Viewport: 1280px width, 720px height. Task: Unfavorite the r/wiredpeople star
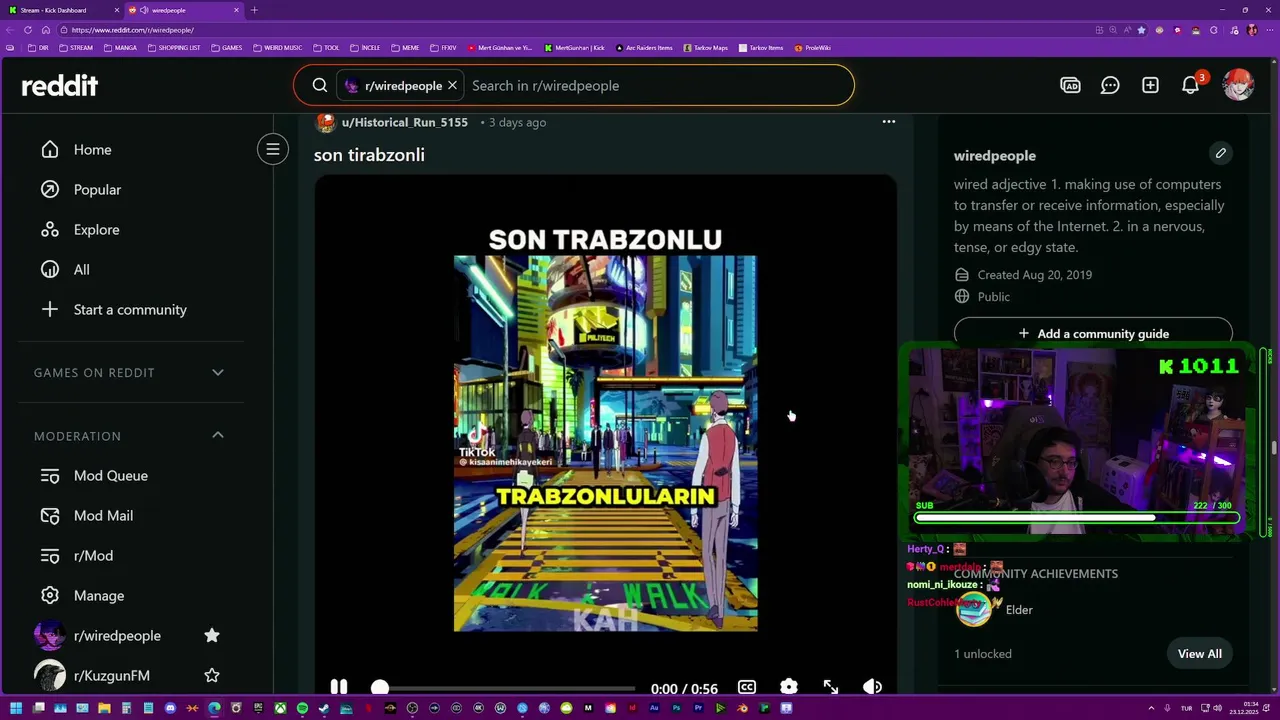(x=212, y=636)
